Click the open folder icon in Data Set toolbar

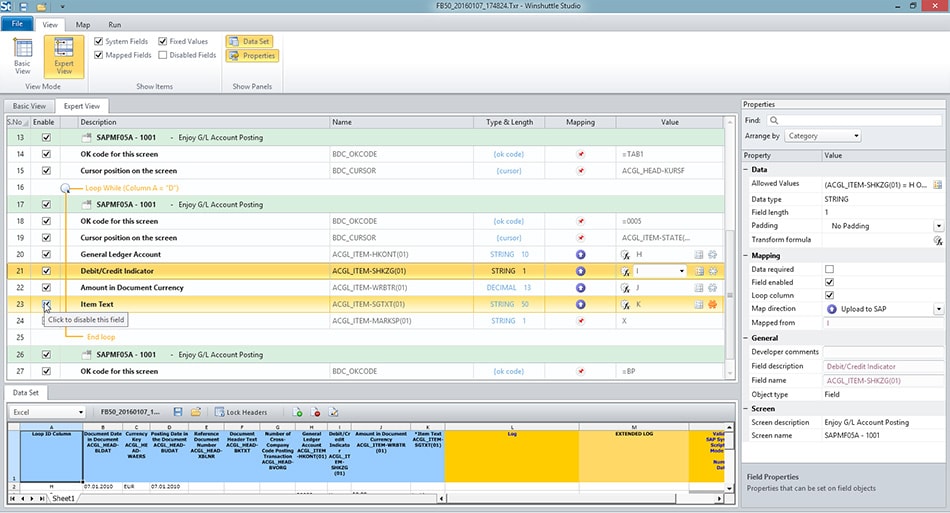196,412
